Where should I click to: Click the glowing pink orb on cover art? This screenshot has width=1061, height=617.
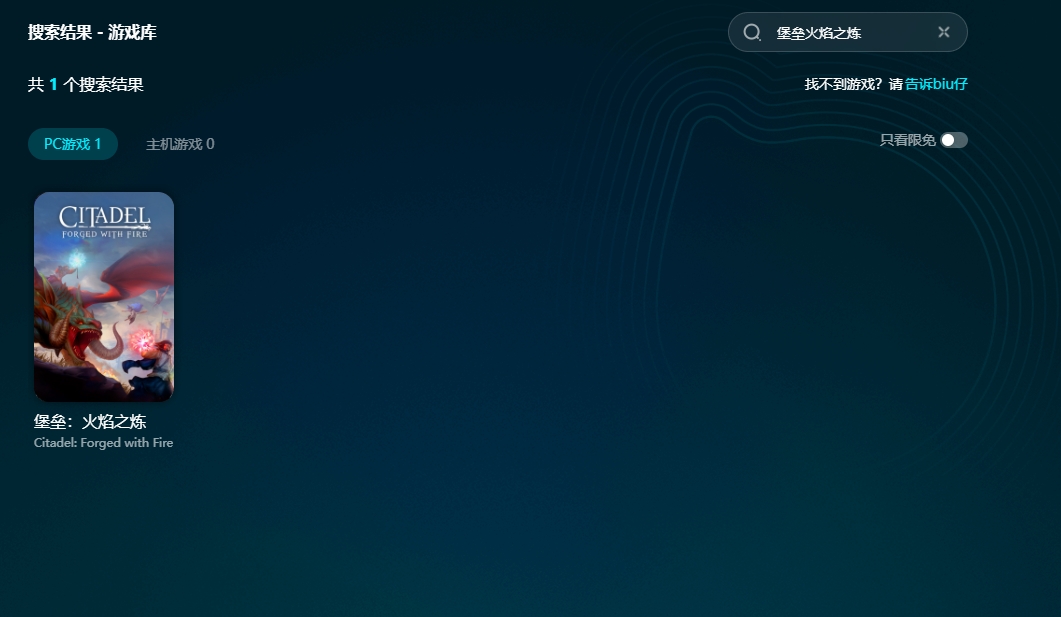pyautogui.click(x=143, y=343)
